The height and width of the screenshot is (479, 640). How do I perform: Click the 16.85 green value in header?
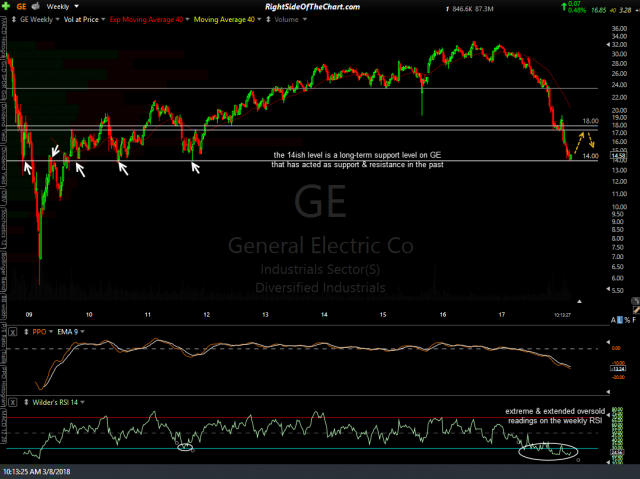pos(598,10)
